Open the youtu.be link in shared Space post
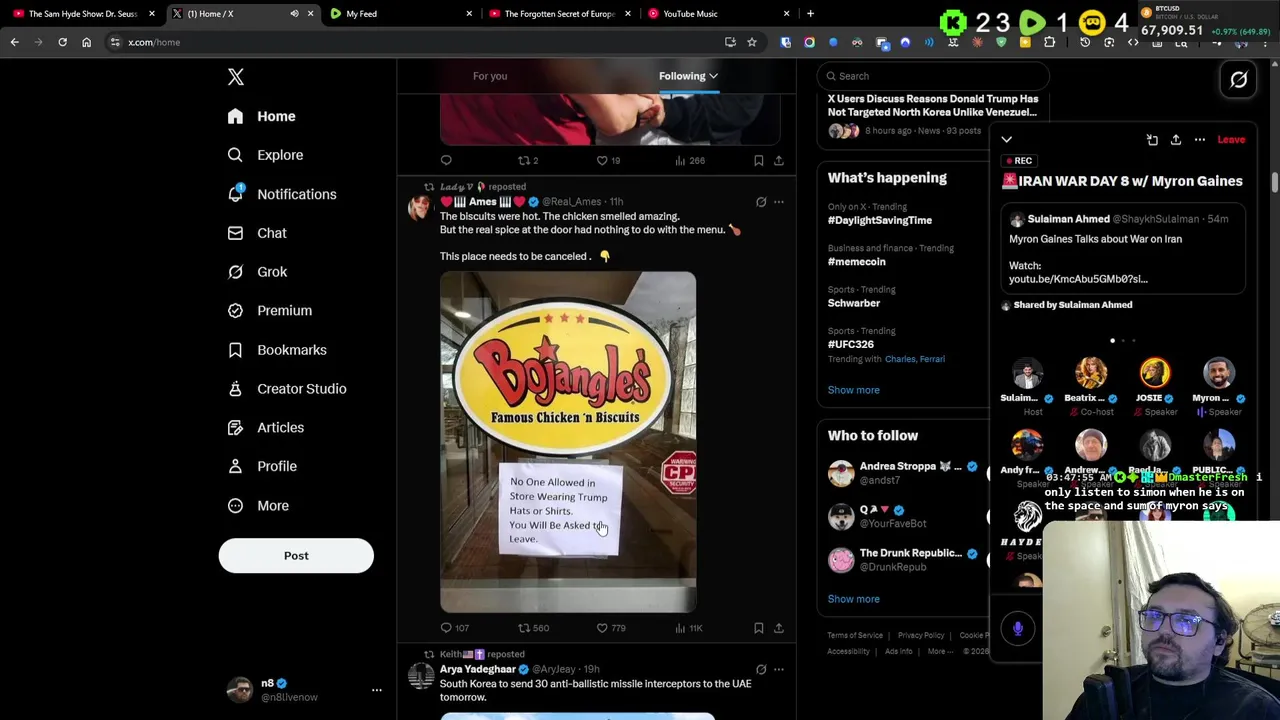 [x=1078, y=279]
